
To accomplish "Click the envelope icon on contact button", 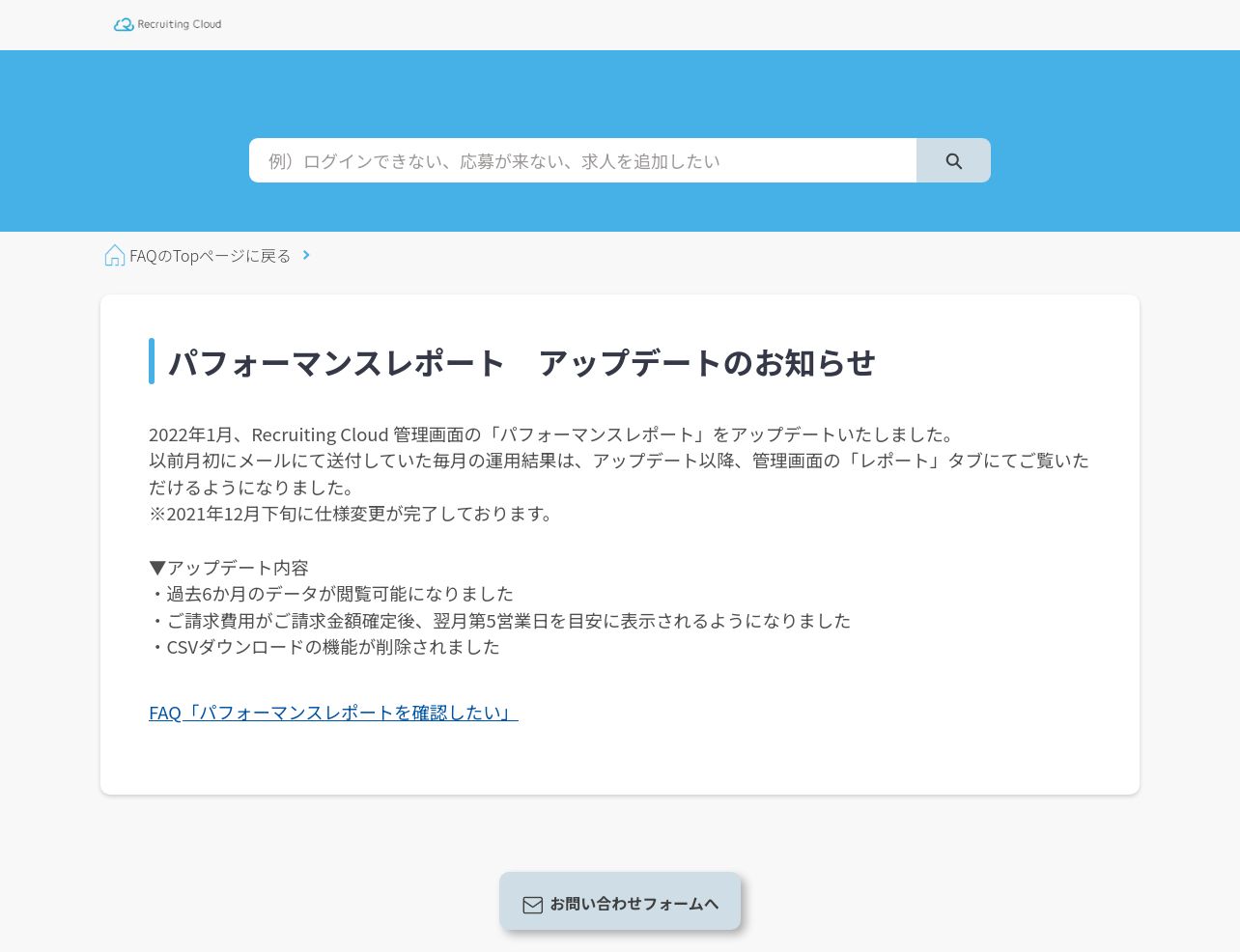I will 533,905.
